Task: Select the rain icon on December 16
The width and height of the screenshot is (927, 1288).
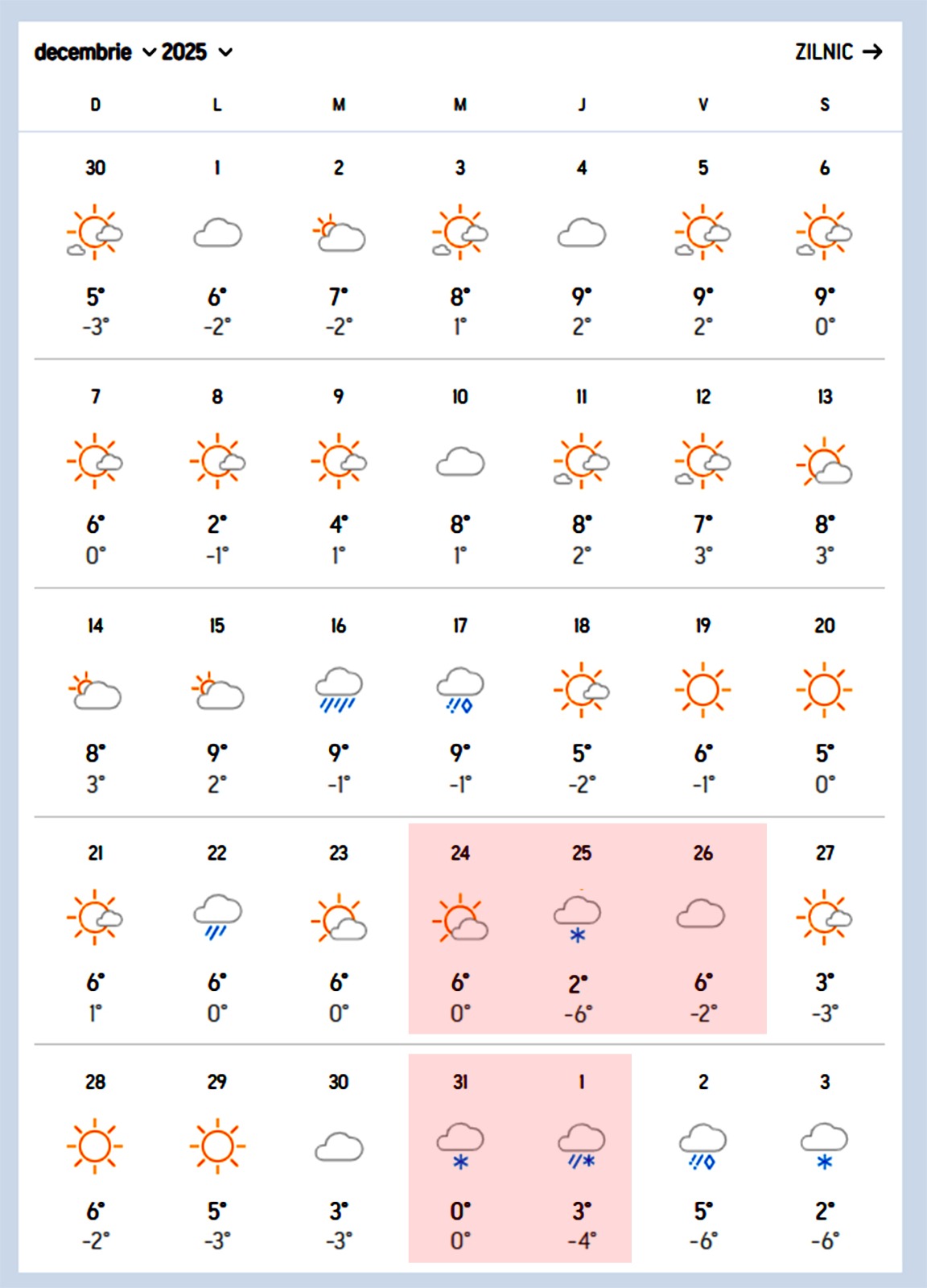Action: click(339, 691)
